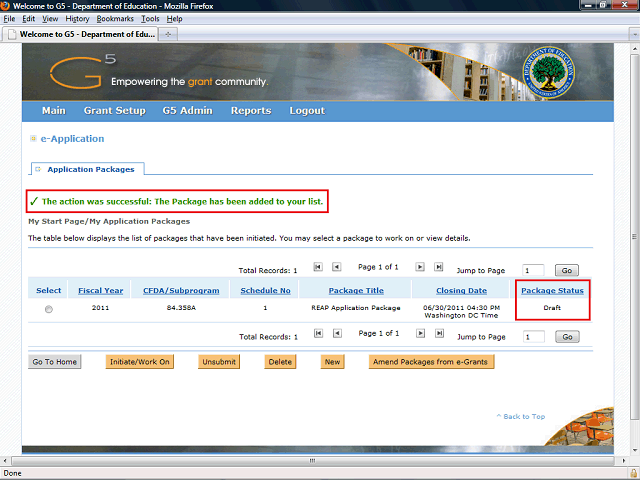Select the Welcome to G5 browser tab
This screenshot has width=640, height=480.
[80, 34]
